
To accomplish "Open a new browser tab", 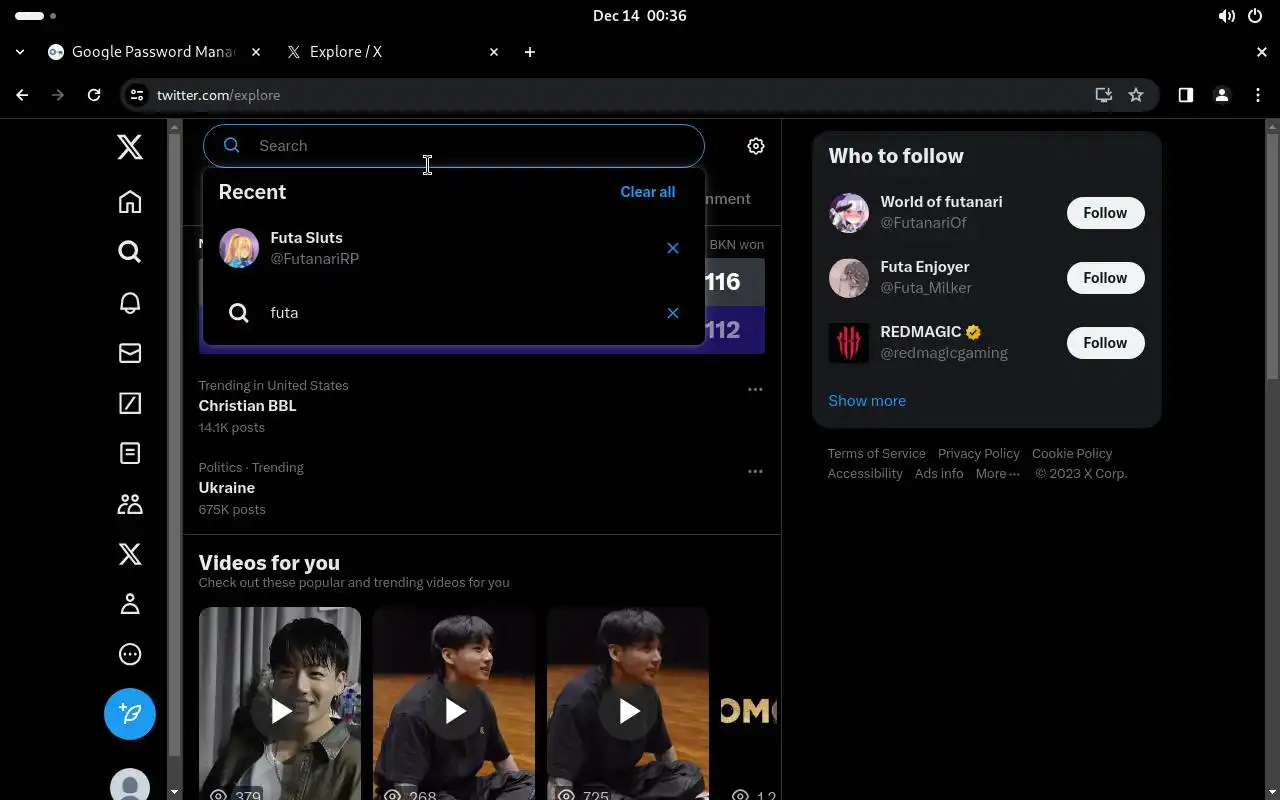I will pyautogui.click(x=530, y=52).
